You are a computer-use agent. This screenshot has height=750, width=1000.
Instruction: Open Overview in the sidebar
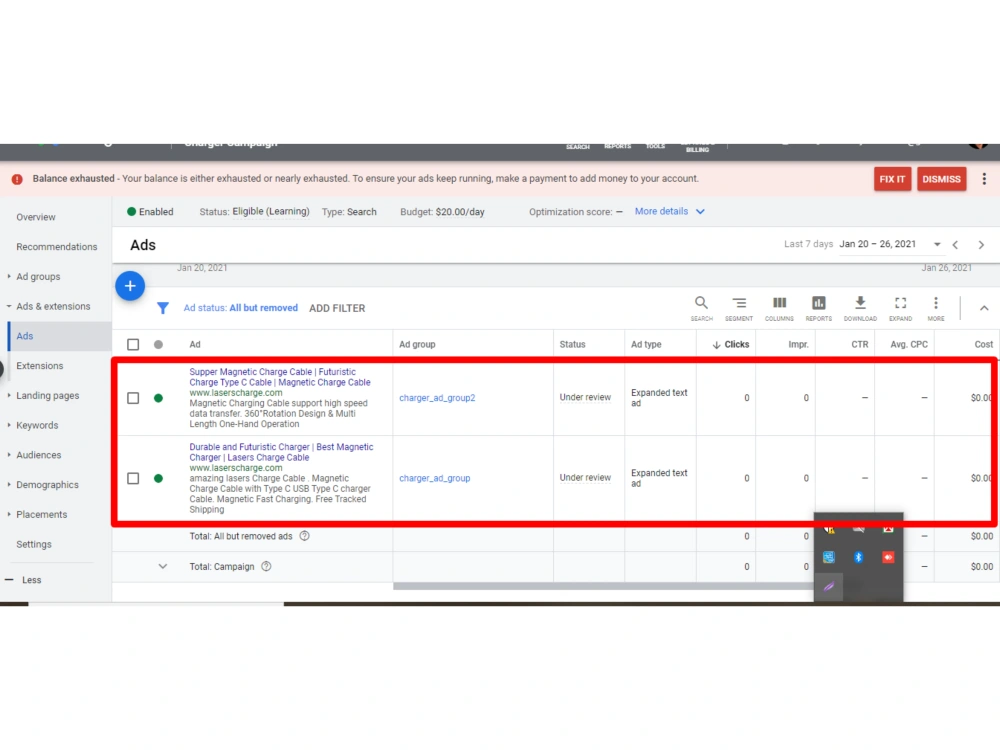pyautogui.click(x=36, y=217)
